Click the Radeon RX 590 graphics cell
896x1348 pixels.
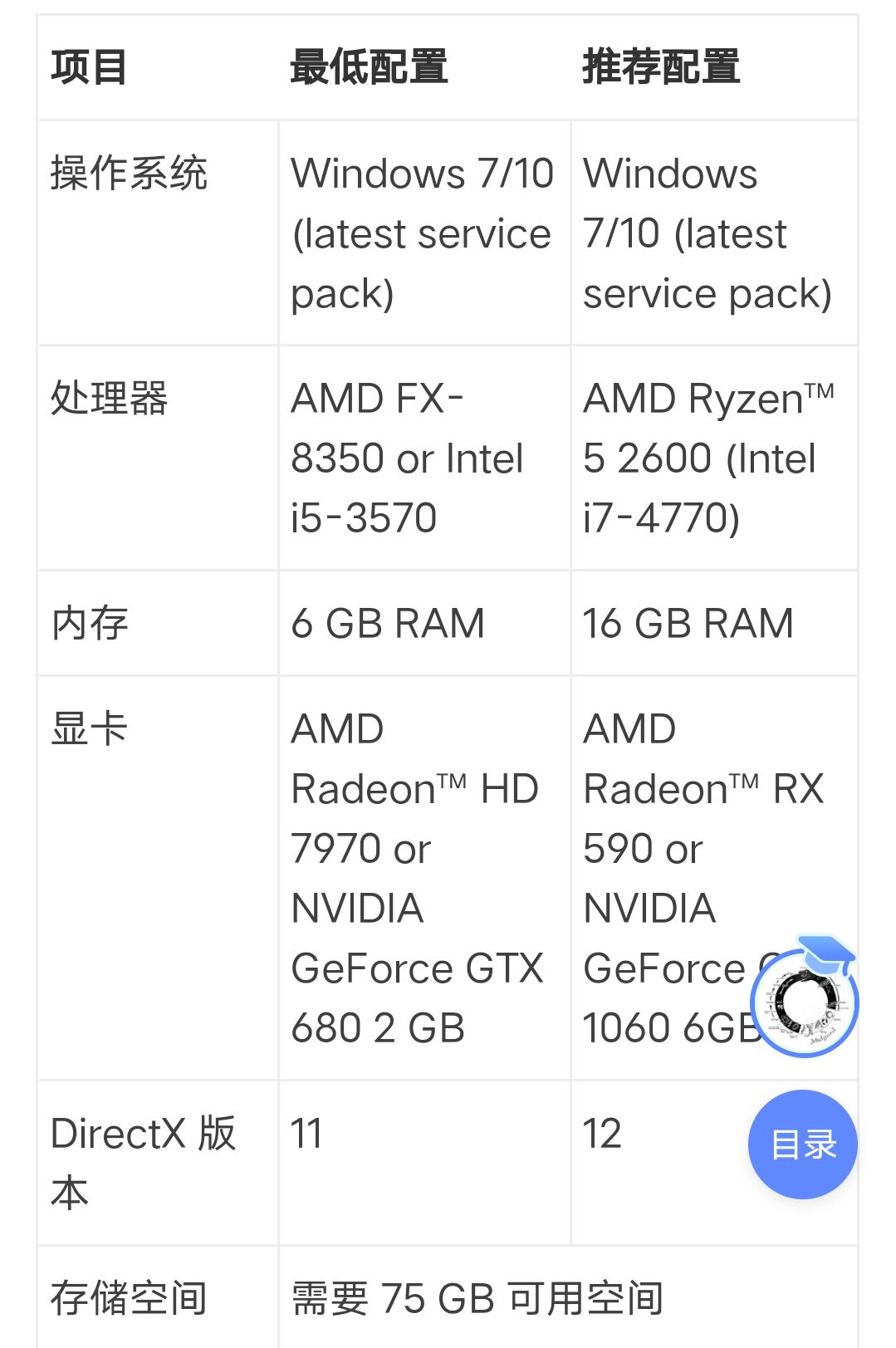(x=714, y=878)
